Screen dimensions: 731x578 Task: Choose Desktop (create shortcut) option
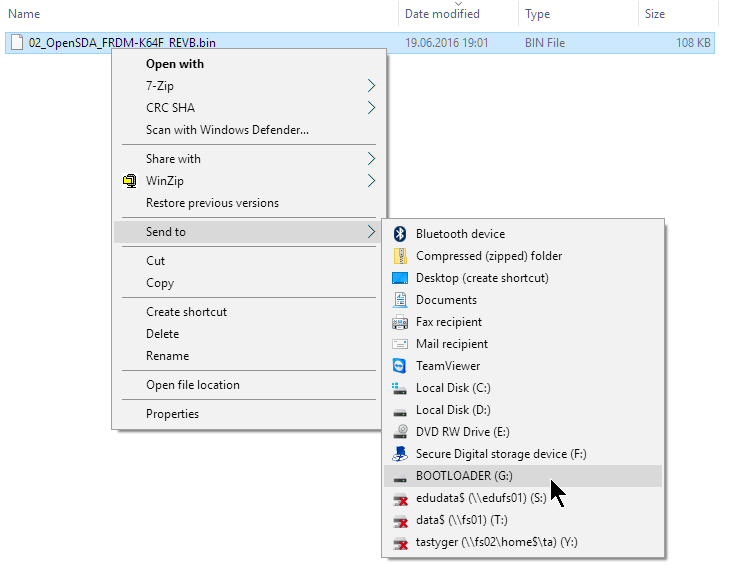482,278
